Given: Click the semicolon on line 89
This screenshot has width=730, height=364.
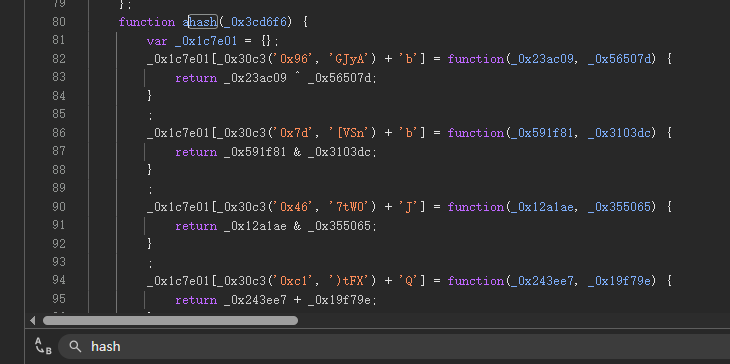Looking at the screenshot, I should 150,190.
